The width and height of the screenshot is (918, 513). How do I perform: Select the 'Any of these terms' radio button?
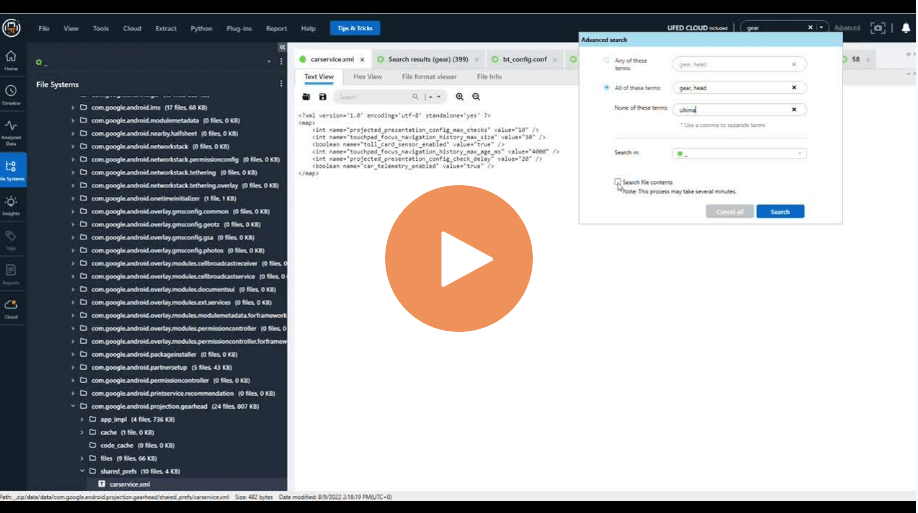[x=606, y=61]
